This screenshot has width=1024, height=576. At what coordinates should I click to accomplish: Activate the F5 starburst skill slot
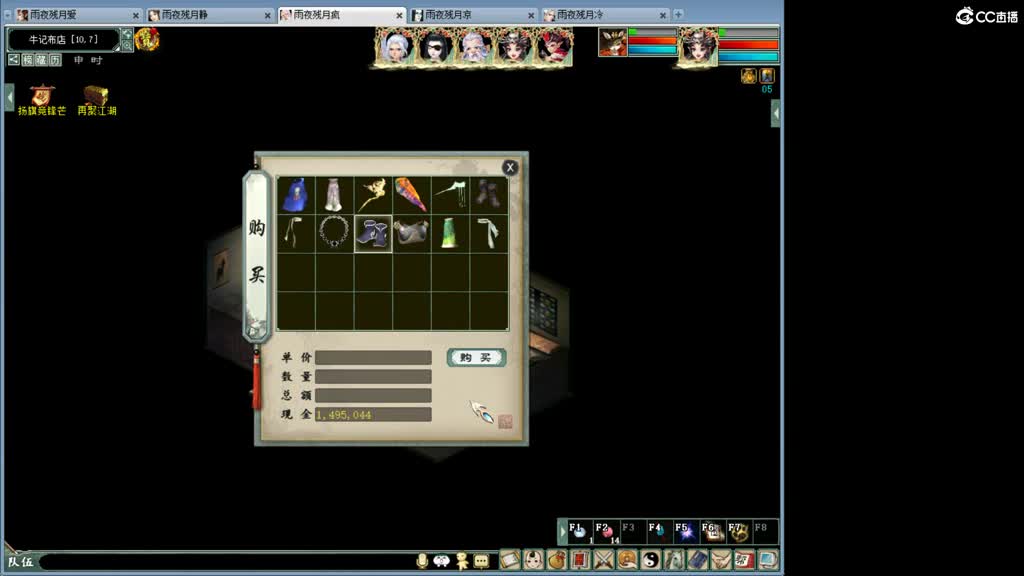coord(685,532)
